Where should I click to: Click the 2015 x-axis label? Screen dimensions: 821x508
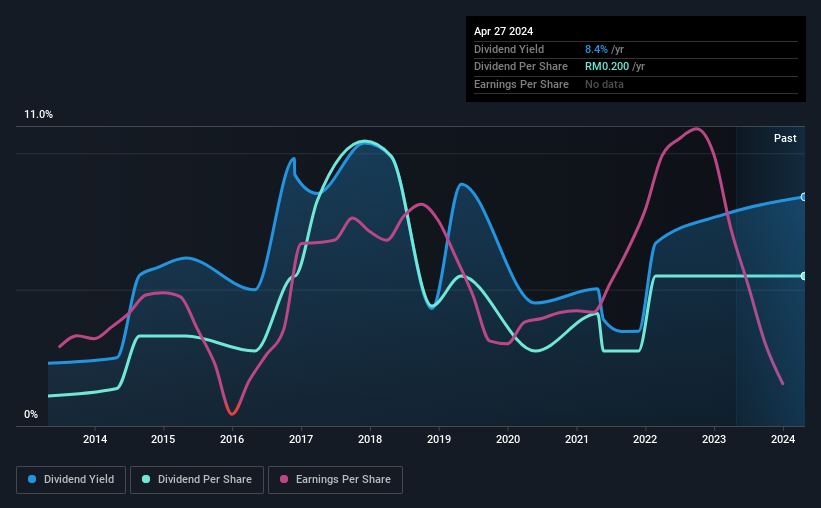pyautogui.click(x=163, y=439)
